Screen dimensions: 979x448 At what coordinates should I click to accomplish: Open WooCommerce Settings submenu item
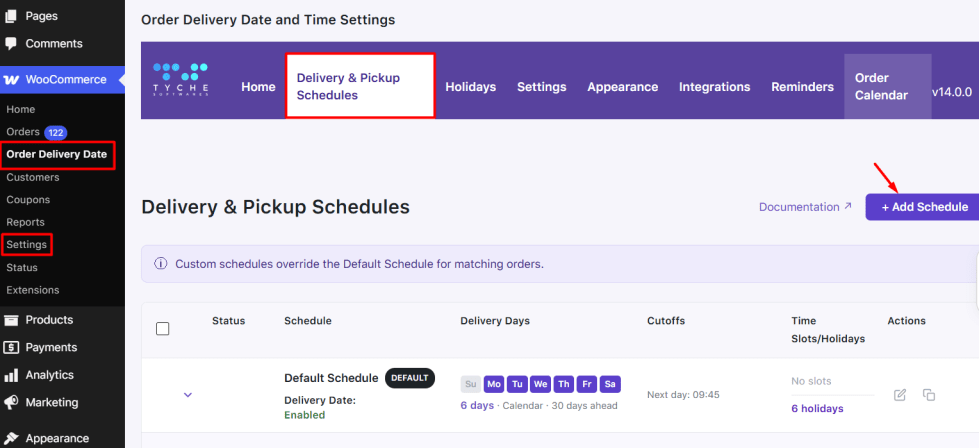[x=27, y=245]
